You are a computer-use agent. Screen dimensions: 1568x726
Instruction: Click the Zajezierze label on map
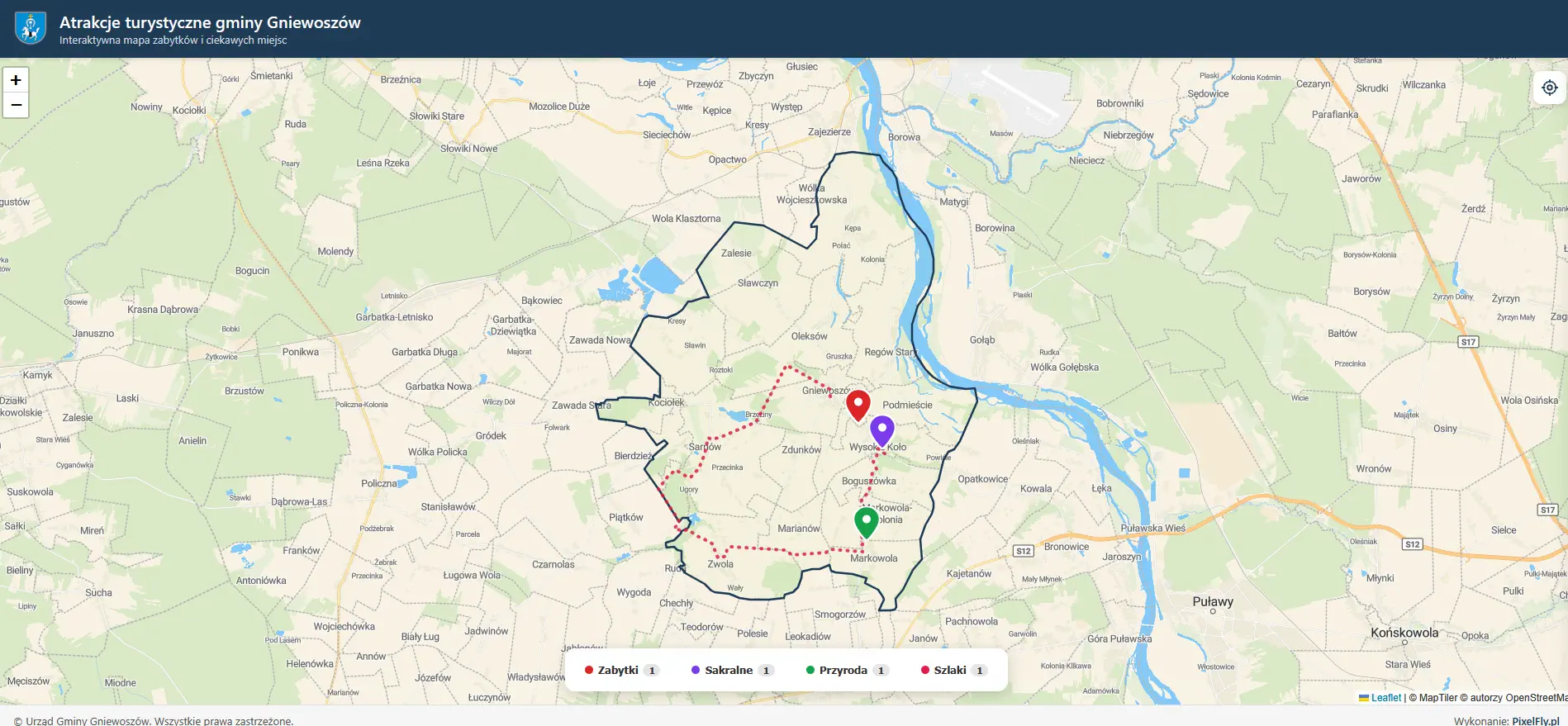tap(829, 132)
